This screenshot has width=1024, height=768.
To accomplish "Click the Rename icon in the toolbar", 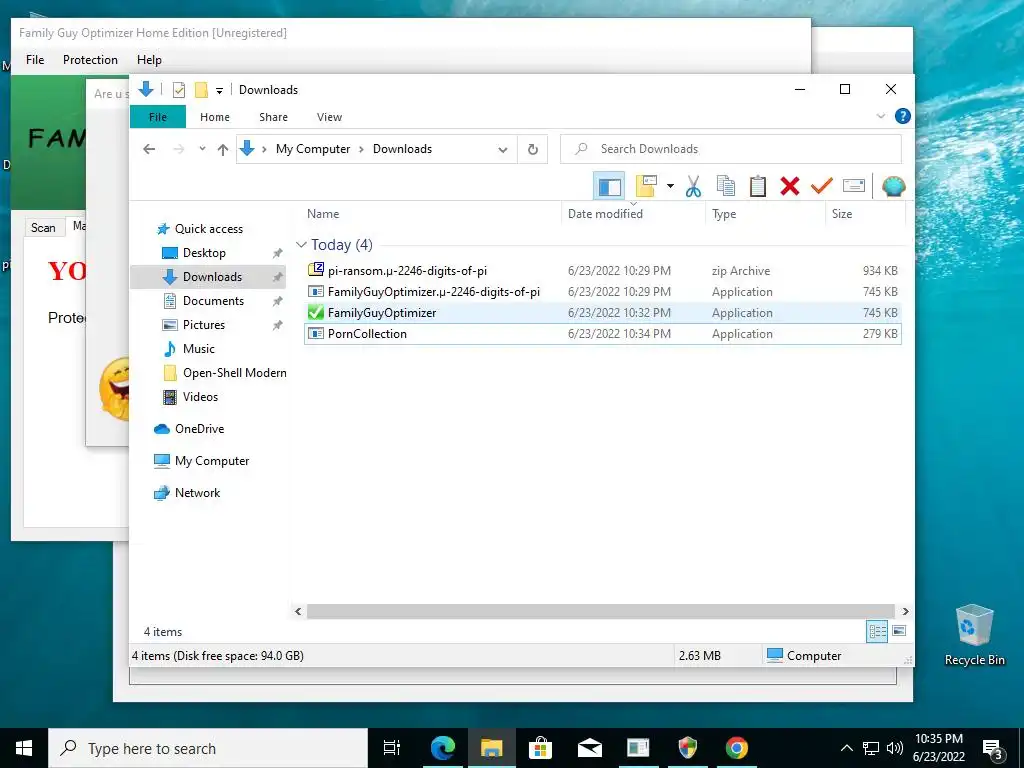I will [854, 186].
